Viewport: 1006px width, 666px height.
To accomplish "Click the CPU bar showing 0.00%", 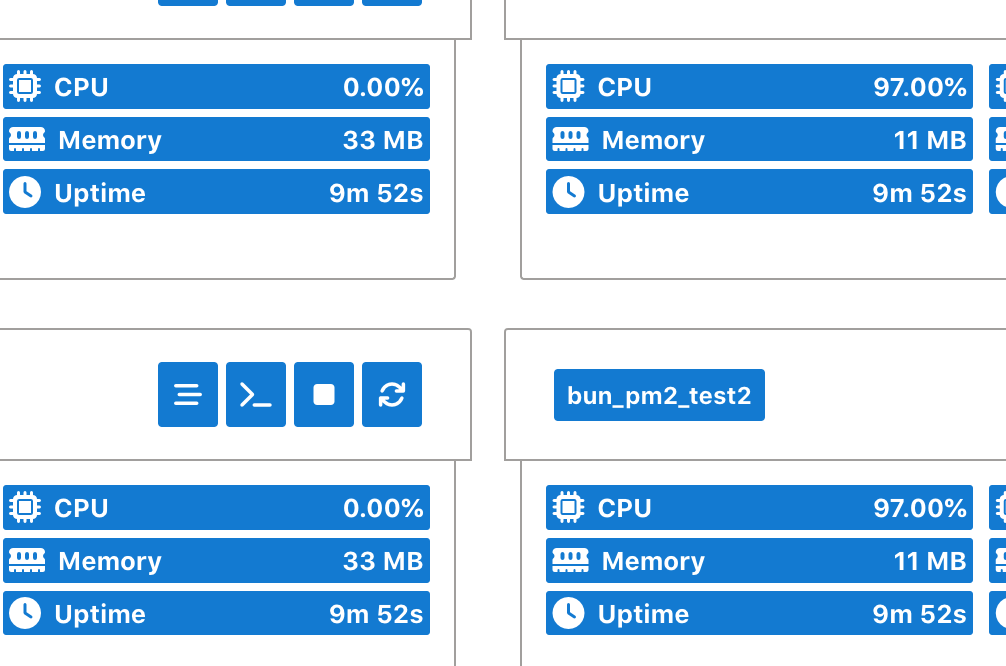I will point(217,86).
